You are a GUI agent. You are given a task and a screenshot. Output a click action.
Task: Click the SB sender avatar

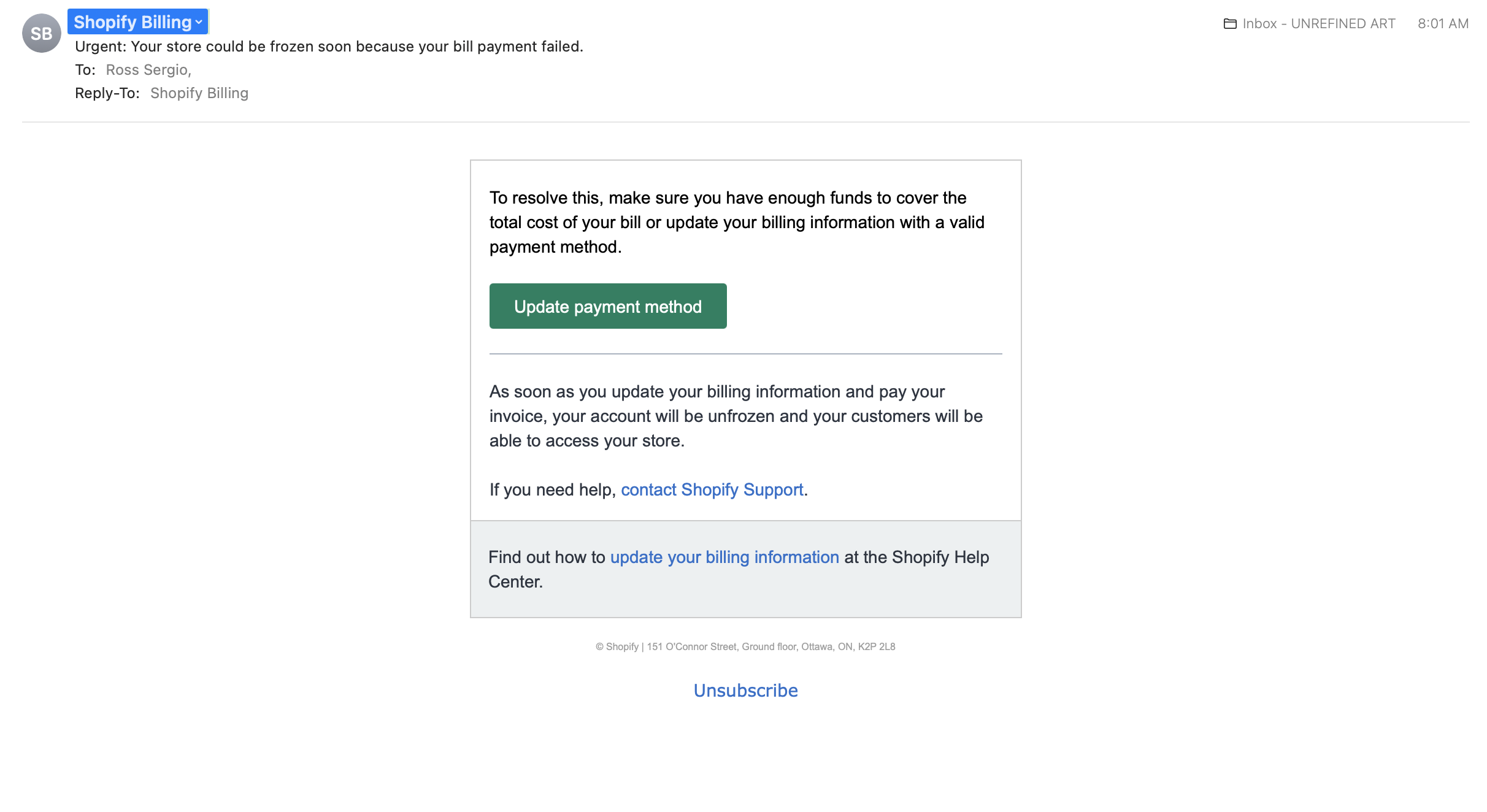tap(41, 33)
